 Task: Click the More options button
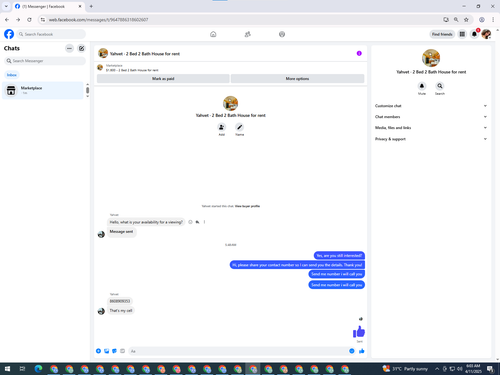point(297,79)
